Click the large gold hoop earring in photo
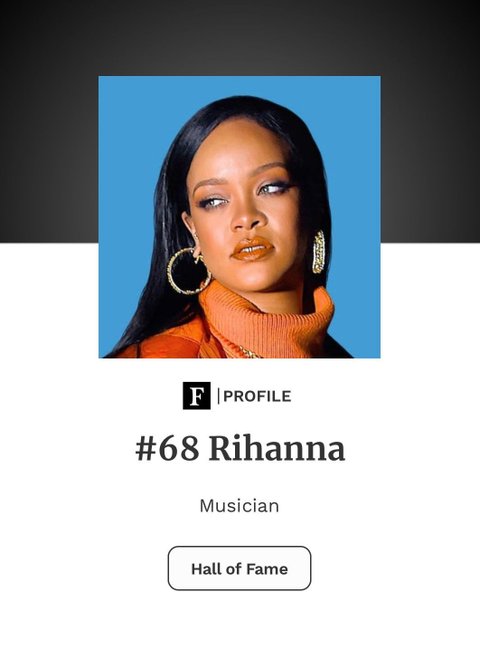 188,271
